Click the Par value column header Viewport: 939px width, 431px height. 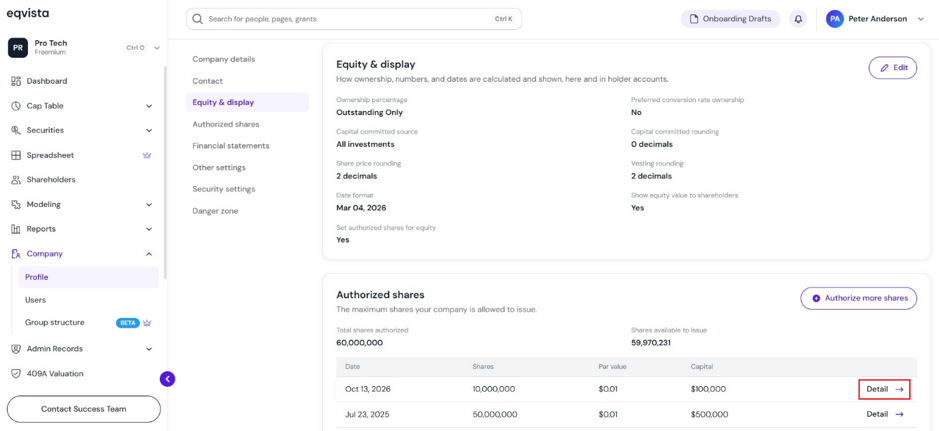(612, 366)
